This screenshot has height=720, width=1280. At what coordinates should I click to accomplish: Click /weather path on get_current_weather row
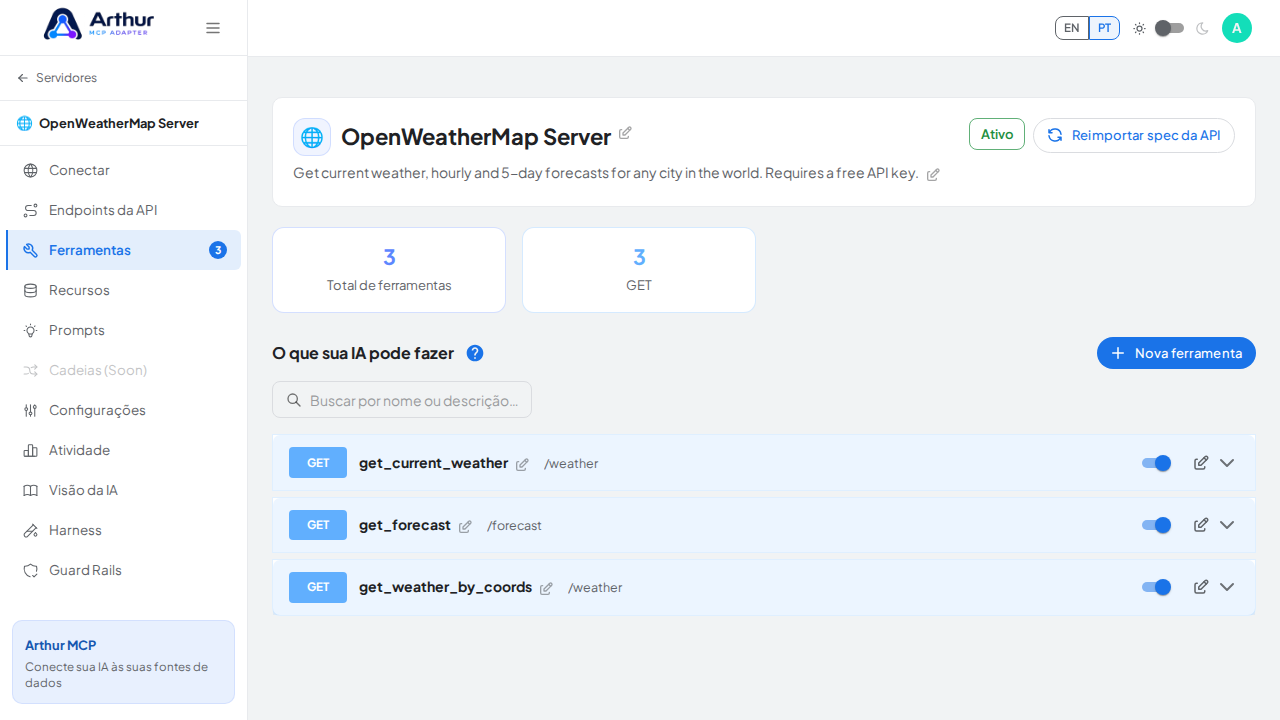click(x=571, y=464)
